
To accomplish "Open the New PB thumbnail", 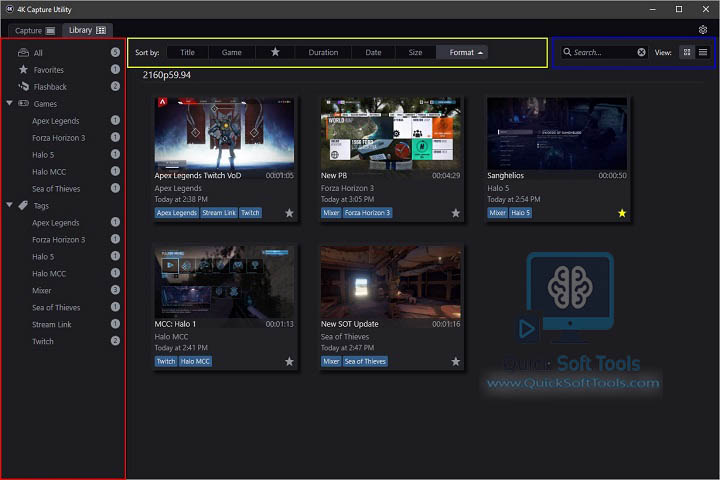I will tap(390, 133).
